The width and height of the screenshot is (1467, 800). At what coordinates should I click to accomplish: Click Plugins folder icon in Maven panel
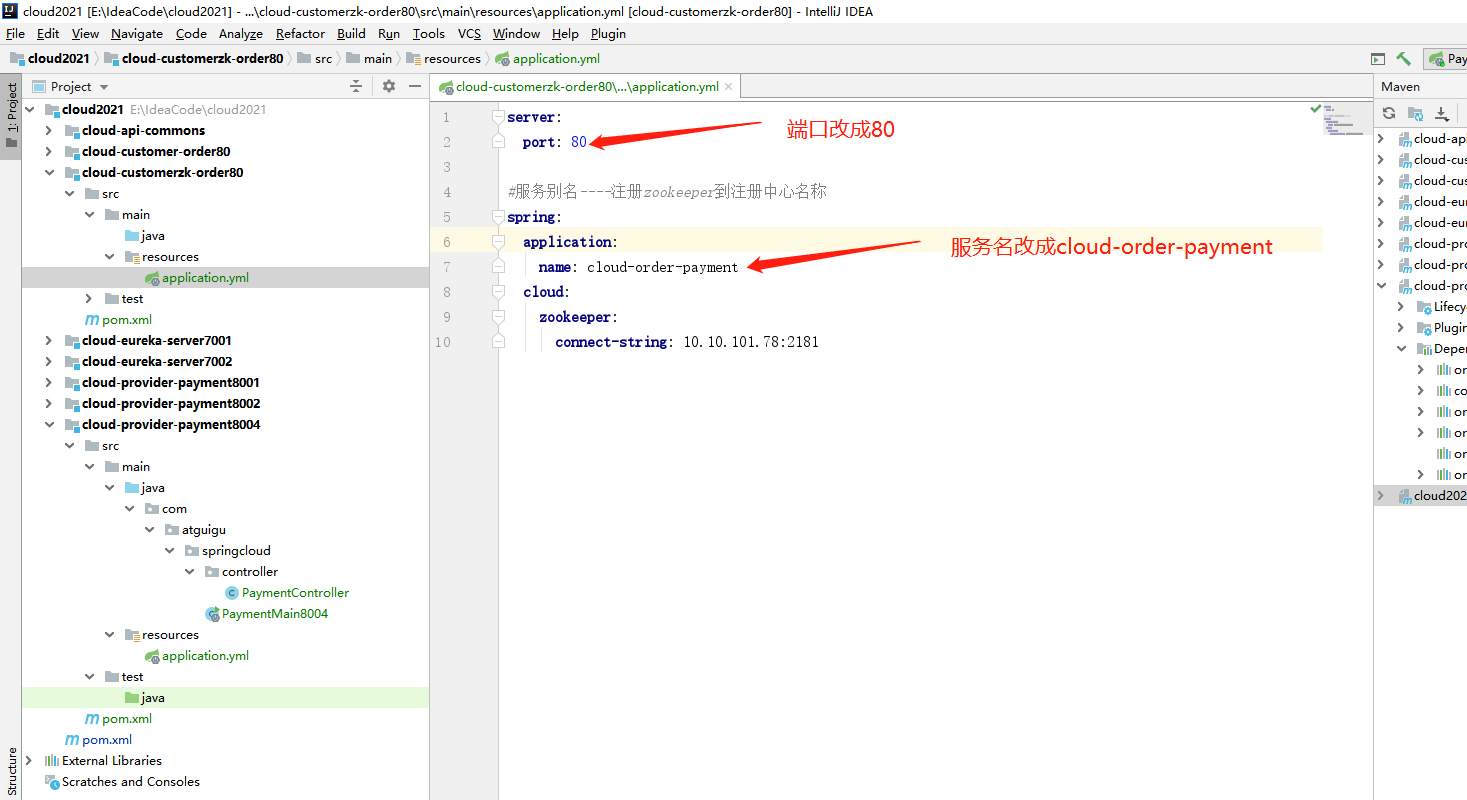click(1424, 328)
